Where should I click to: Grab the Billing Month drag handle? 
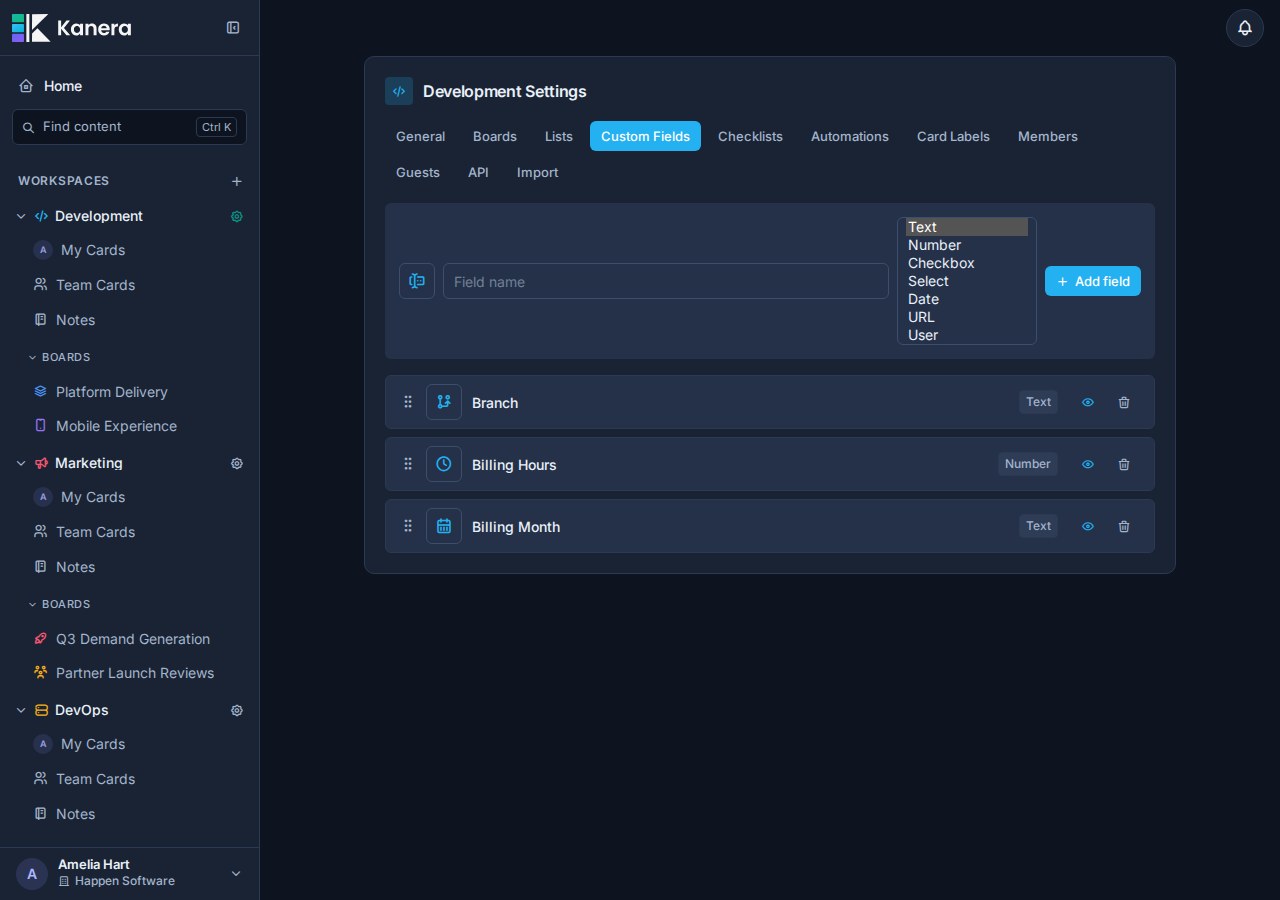coord(408,526)
